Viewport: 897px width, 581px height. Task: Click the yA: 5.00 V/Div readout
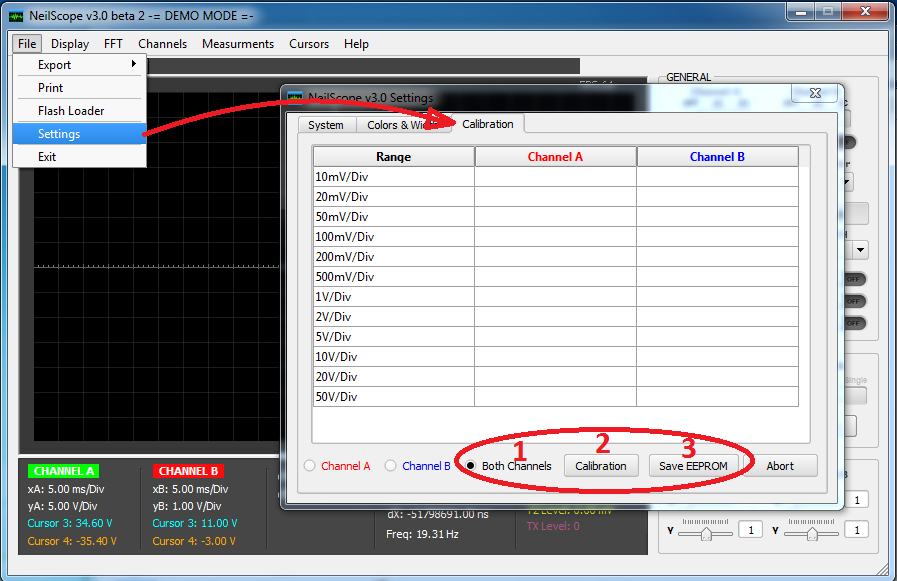point(62,507)
